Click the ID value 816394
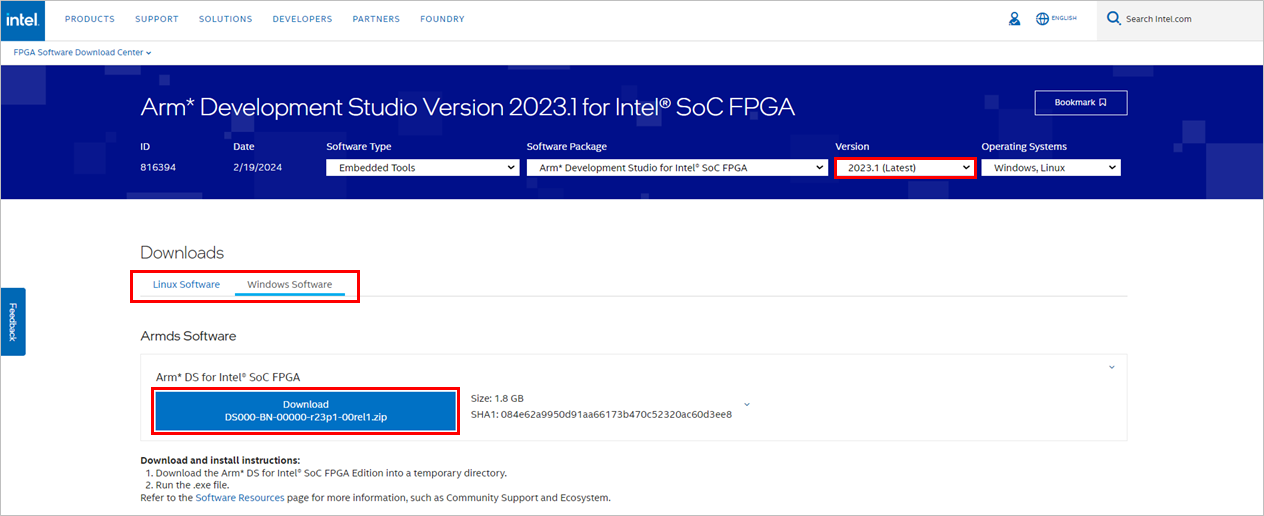This screenshot has width=1264, height=516. (158, 168)
